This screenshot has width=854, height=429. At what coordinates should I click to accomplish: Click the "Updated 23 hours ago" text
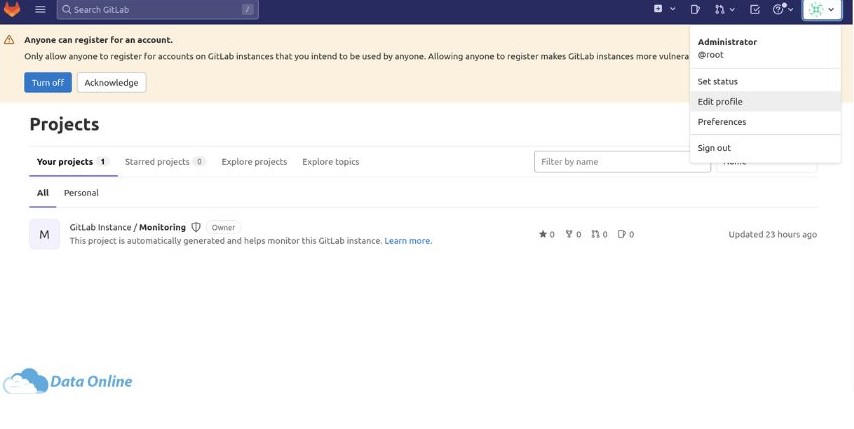(x=772, y=235)
